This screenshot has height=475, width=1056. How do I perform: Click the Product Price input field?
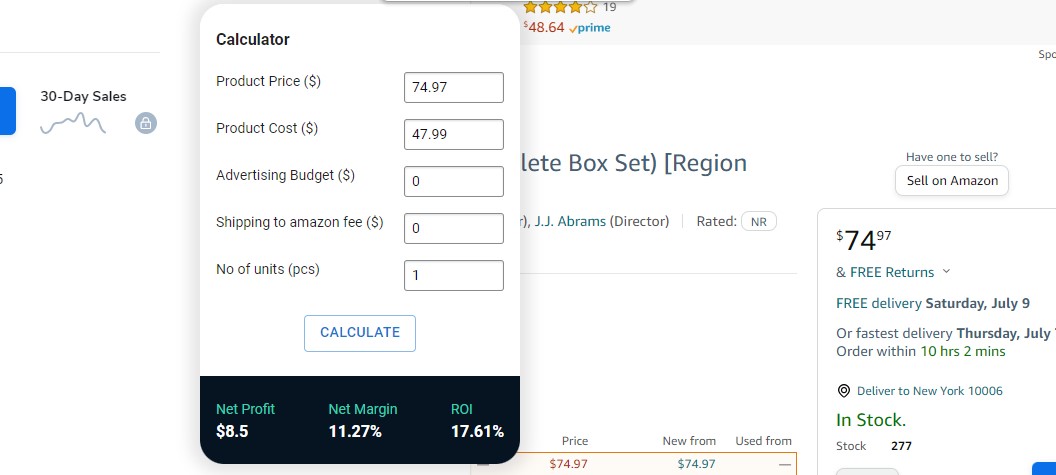[x=453, y=87]
